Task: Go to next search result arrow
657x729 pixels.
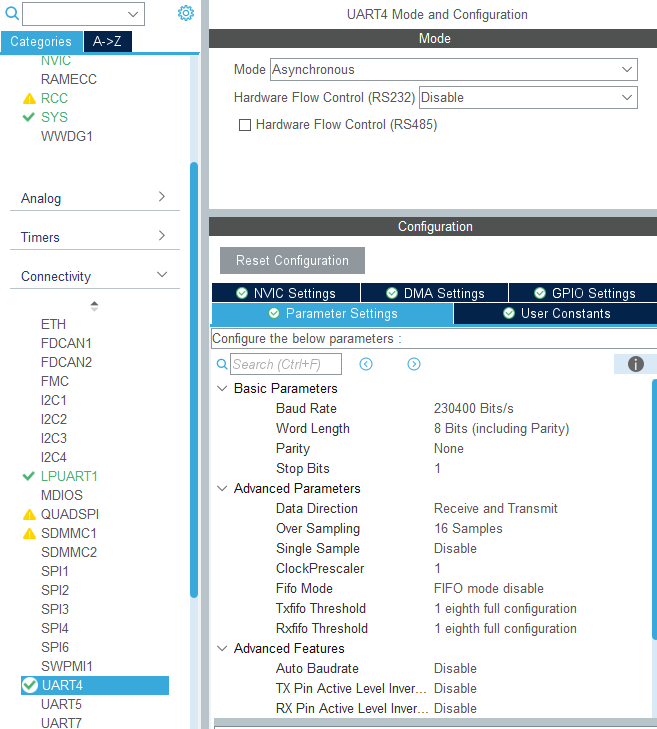Action: point(414,364)
